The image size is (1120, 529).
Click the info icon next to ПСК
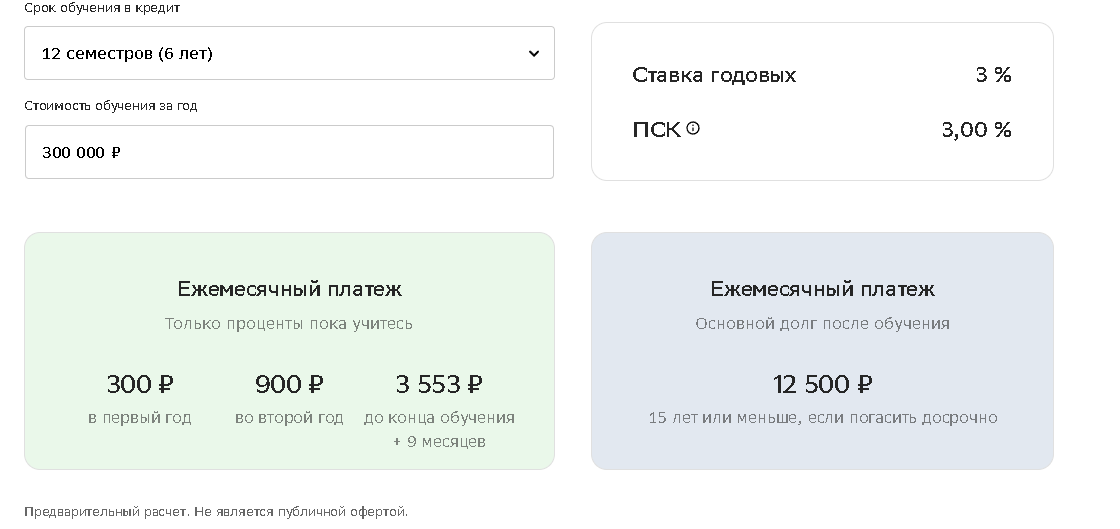(x=693, y=128)
